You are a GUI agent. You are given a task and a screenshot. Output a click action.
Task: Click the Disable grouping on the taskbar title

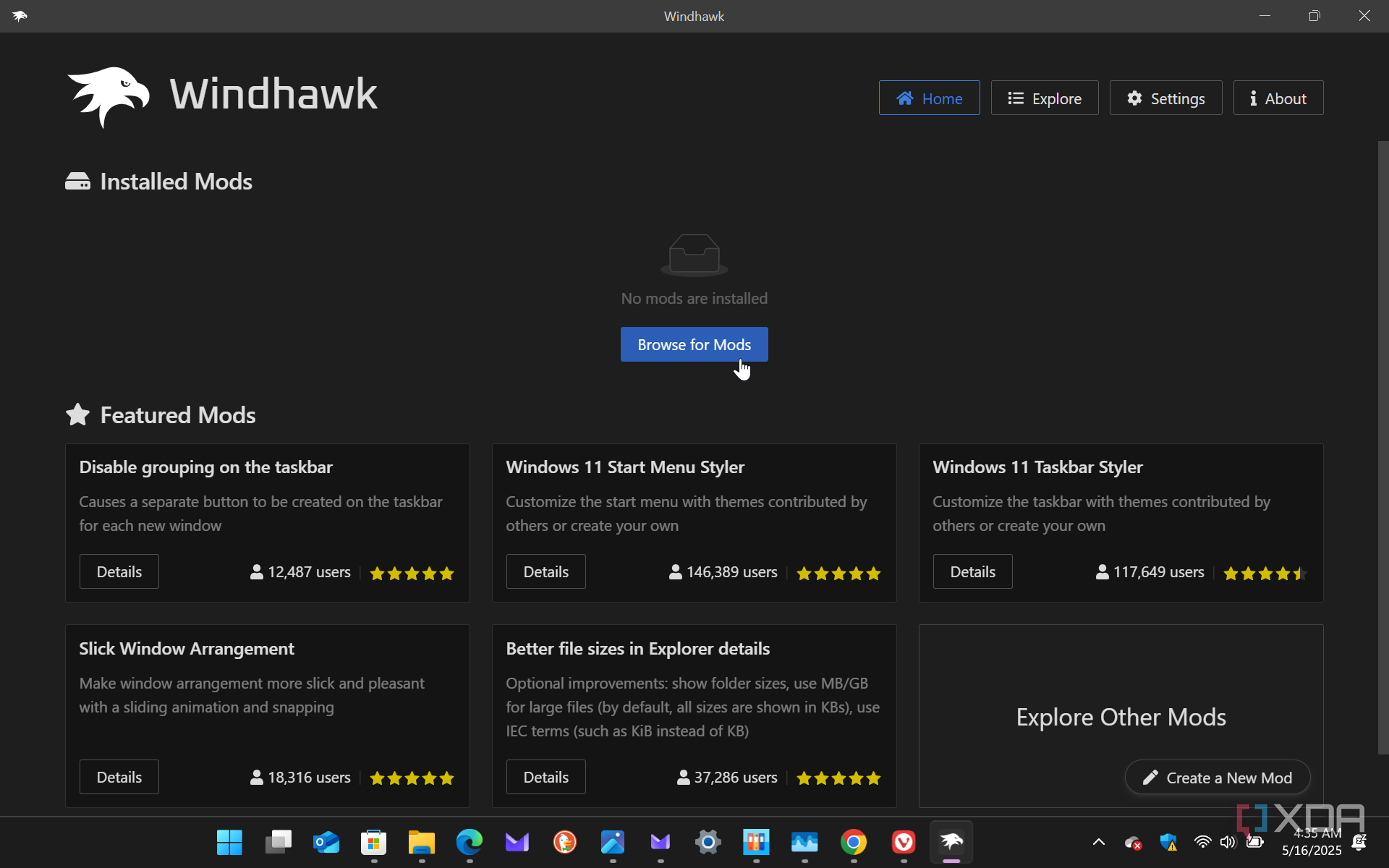coord(205,467)
